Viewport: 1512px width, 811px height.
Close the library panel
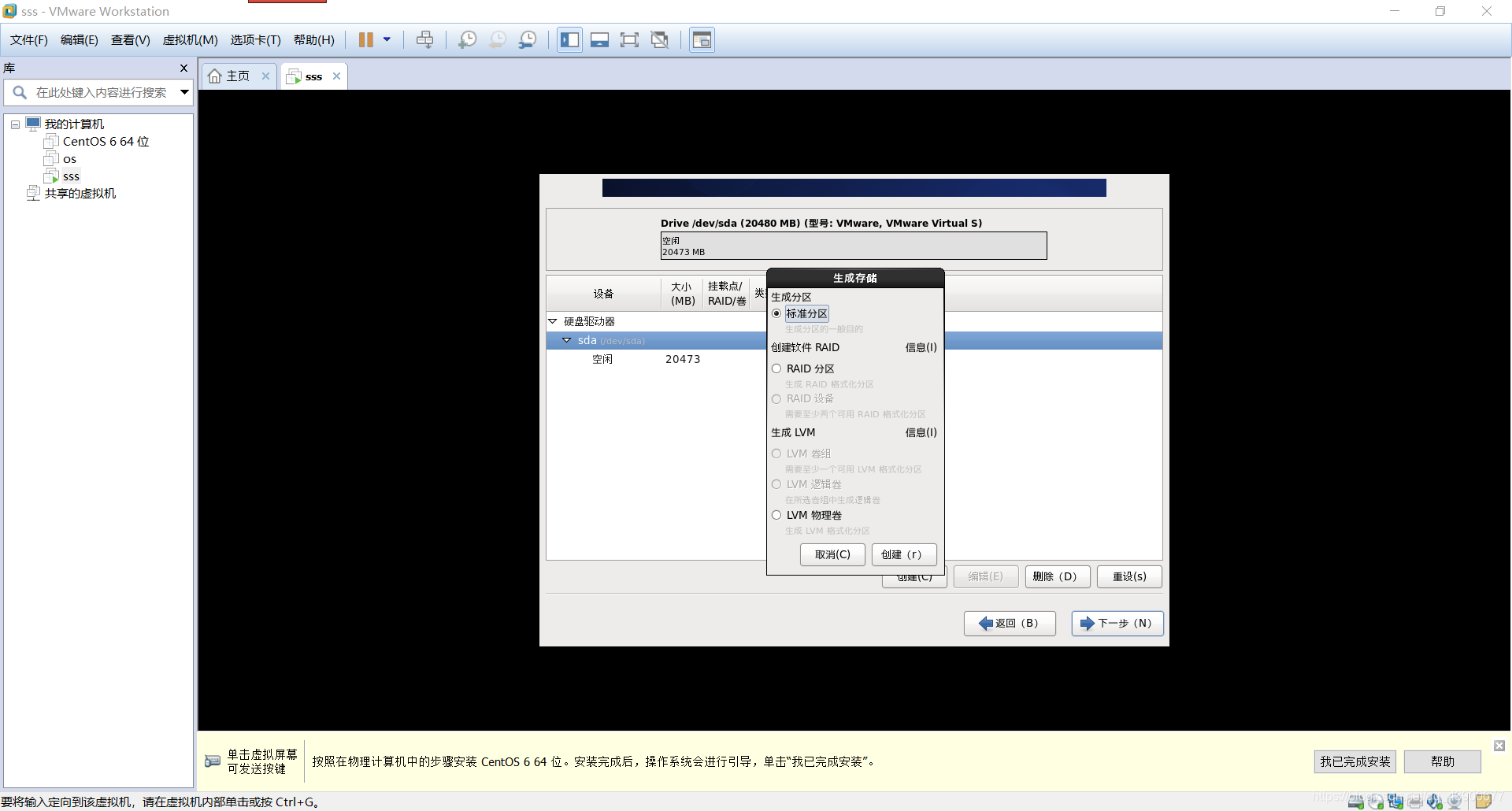pyautogui.click(x=183, y=69)
